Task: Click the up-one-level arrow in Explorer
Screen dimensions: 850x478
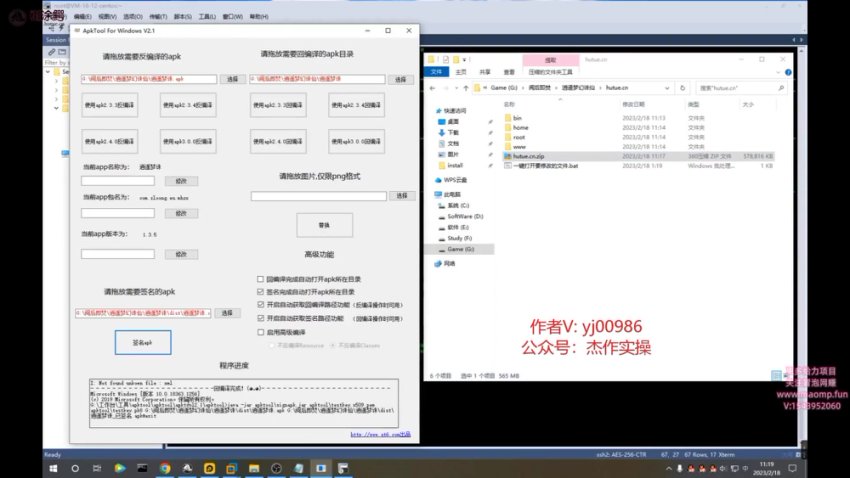Action: 465,88
